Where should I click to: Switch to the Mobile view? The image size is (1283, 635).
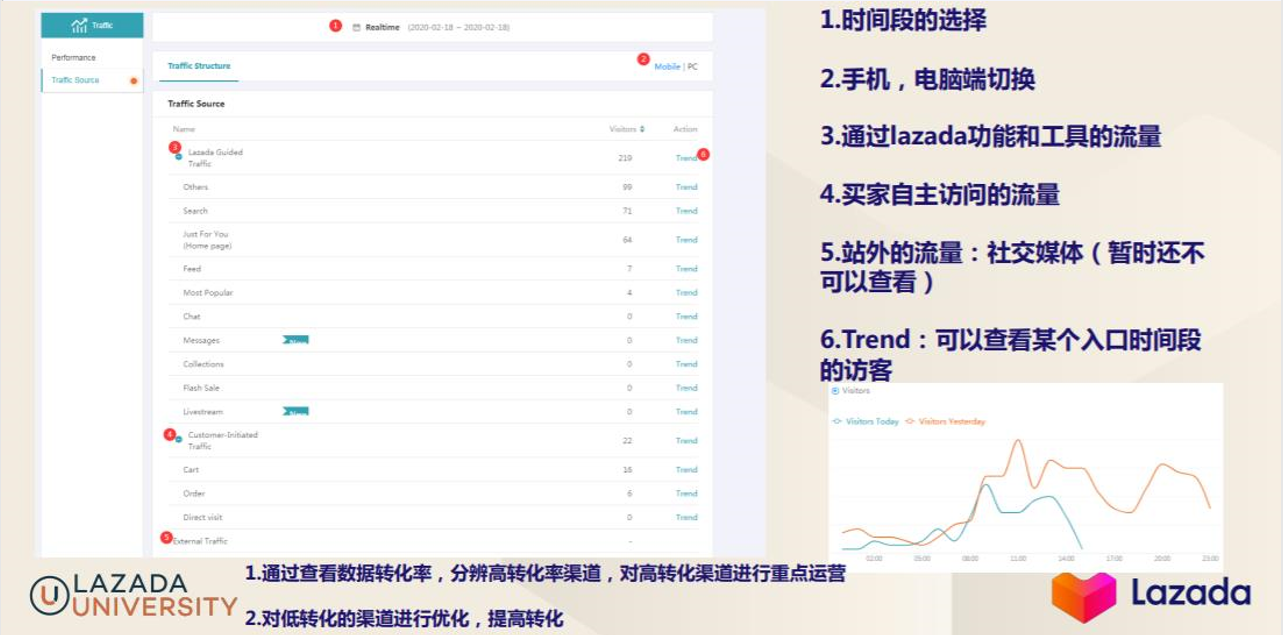pos(667,67)
